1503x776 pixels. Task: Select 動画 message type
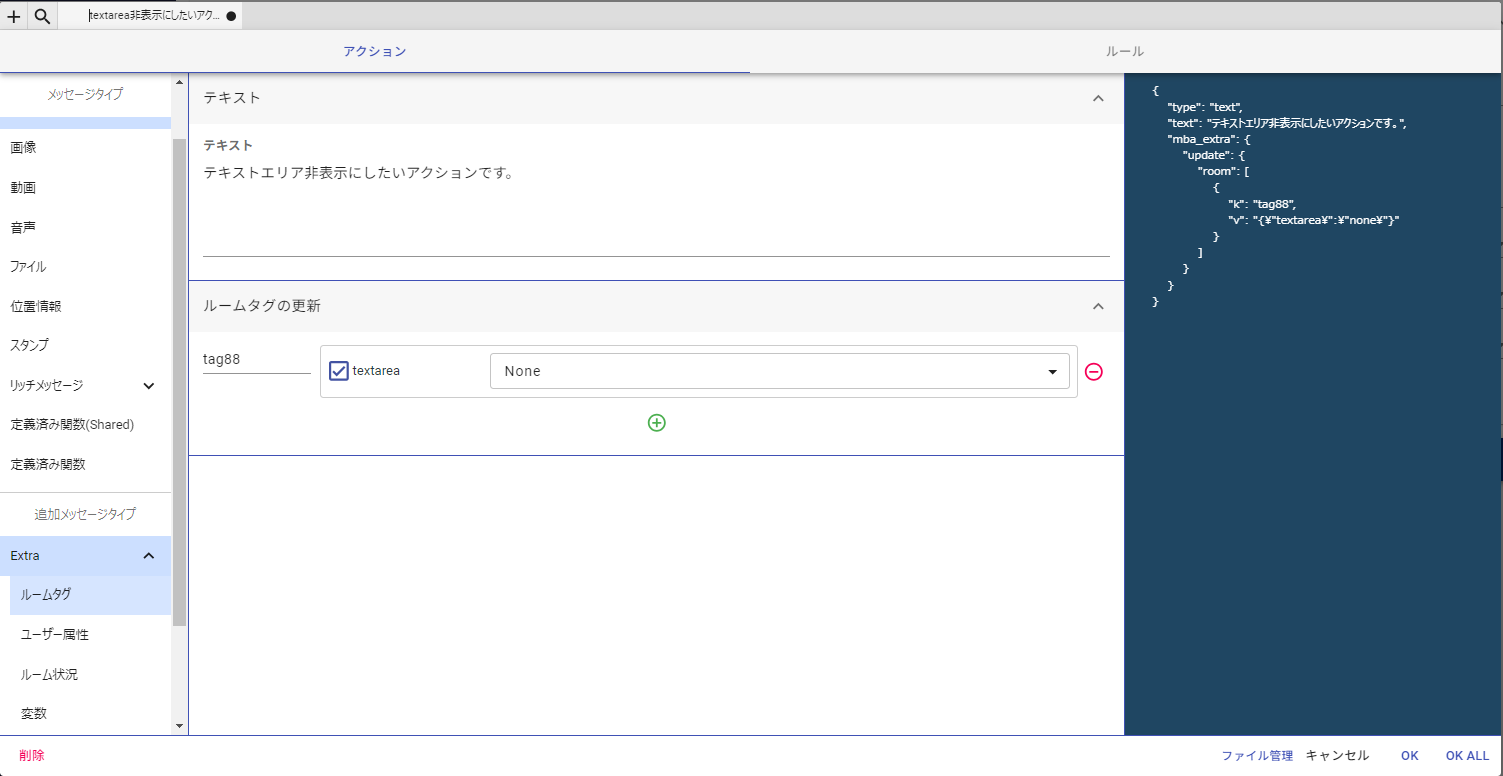[x=85, y=187]
